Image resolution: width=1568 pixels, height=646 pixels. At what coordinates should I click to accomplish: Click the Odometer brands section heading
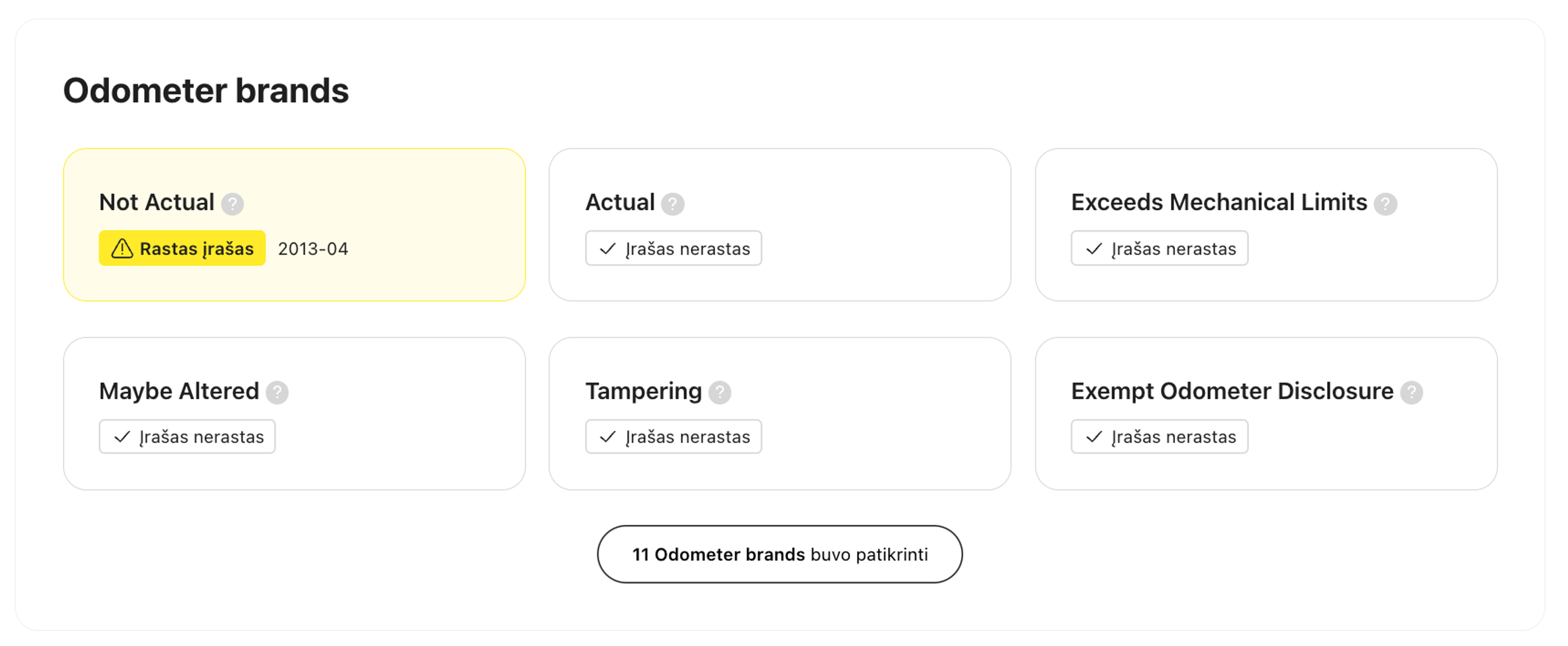click(206, 91)
